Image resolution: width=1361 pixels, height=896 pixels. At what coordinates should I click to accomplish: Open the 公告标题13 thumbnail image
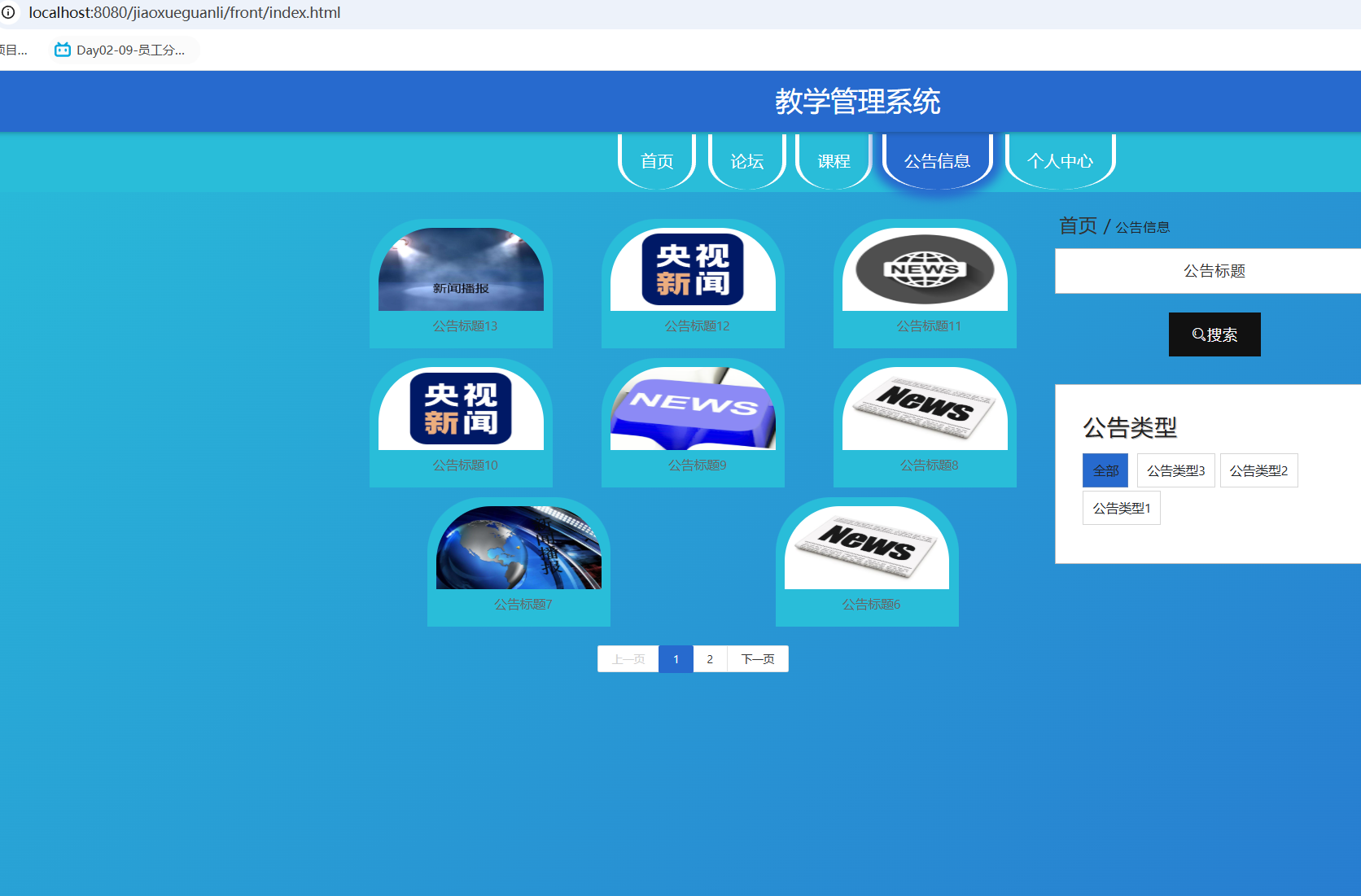click(461, 269)
